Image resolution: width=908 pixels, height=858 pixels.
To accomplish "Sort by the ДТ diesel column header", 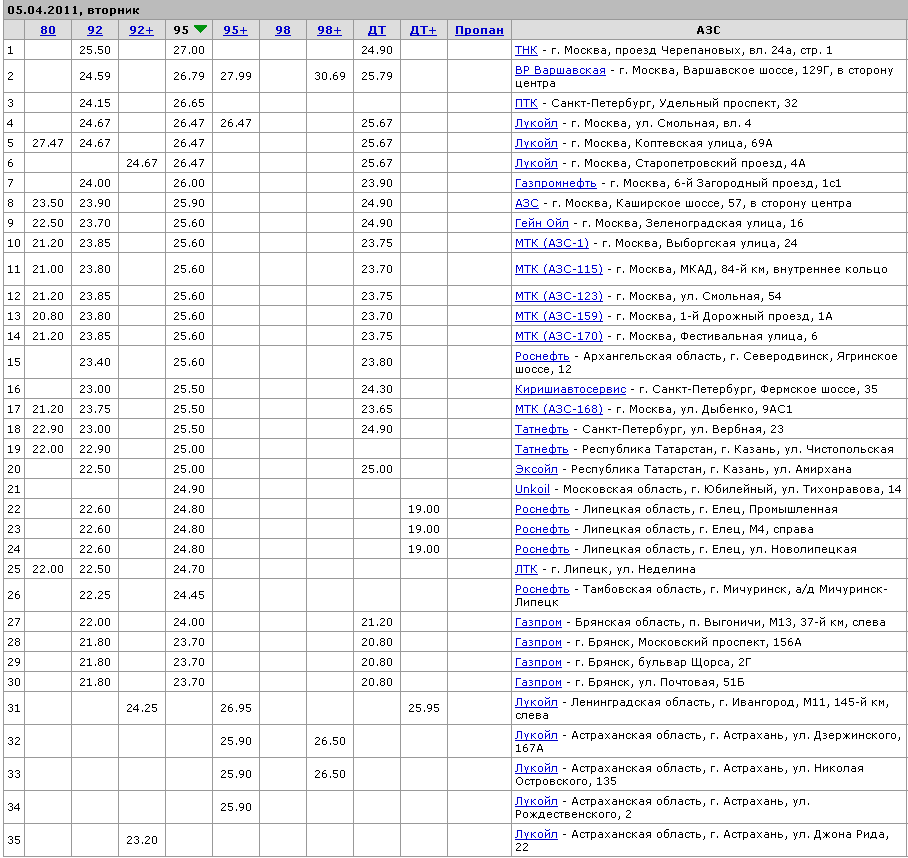I will (x=377, y=30).
